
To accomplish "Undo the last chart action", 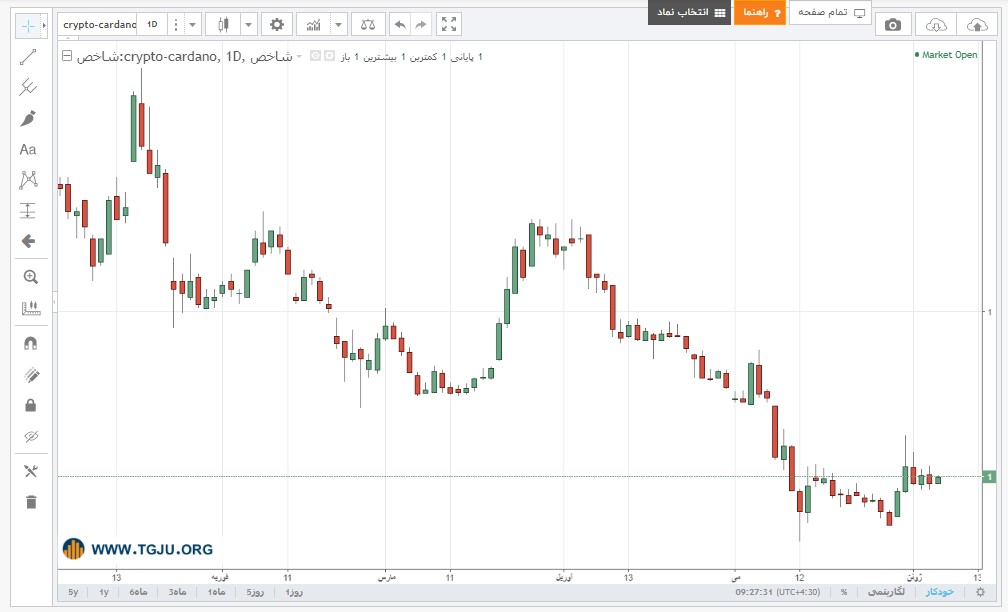I will (x=400, y=24).
